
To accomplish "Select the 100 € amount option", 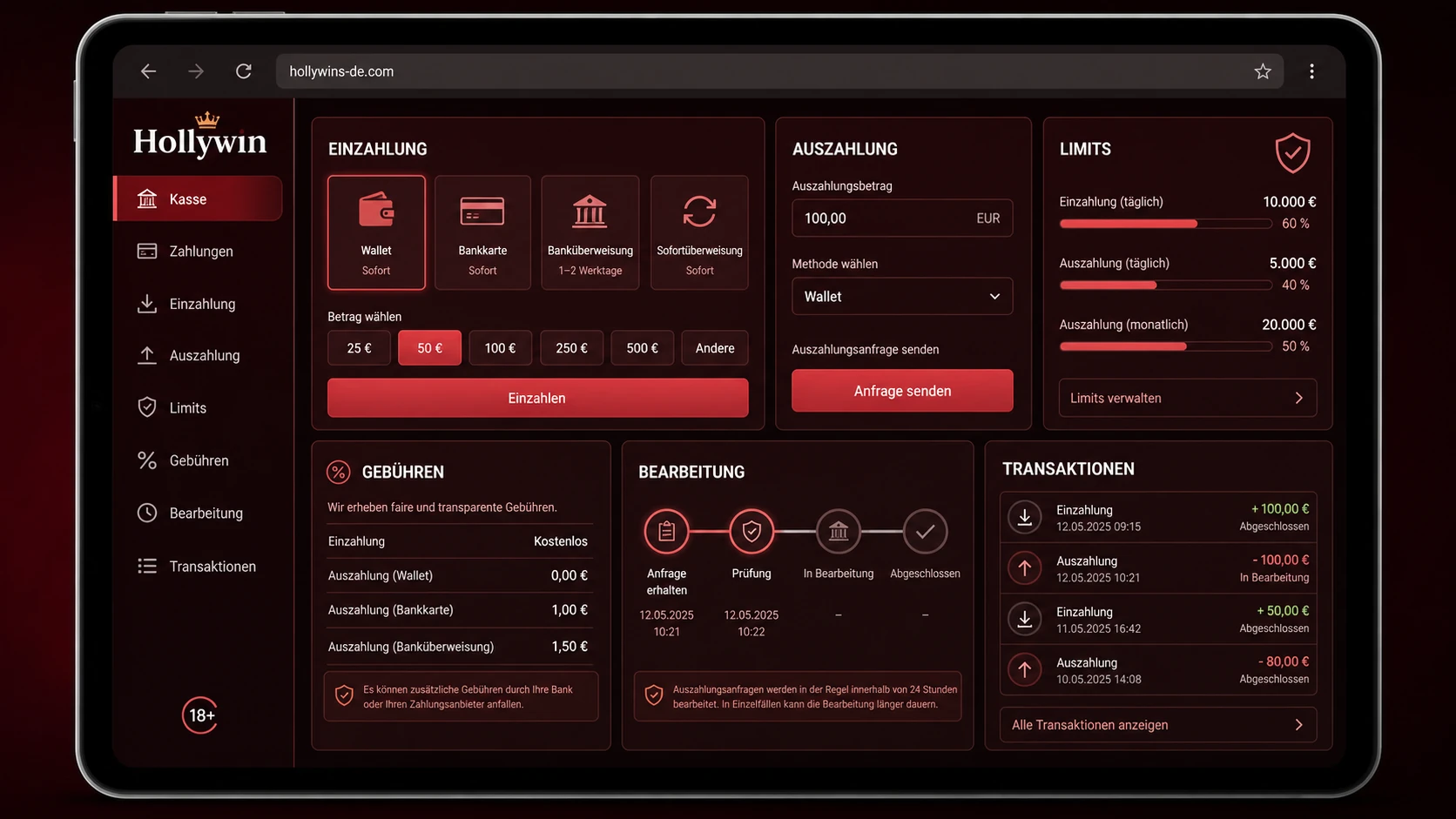I will (500, 348).
